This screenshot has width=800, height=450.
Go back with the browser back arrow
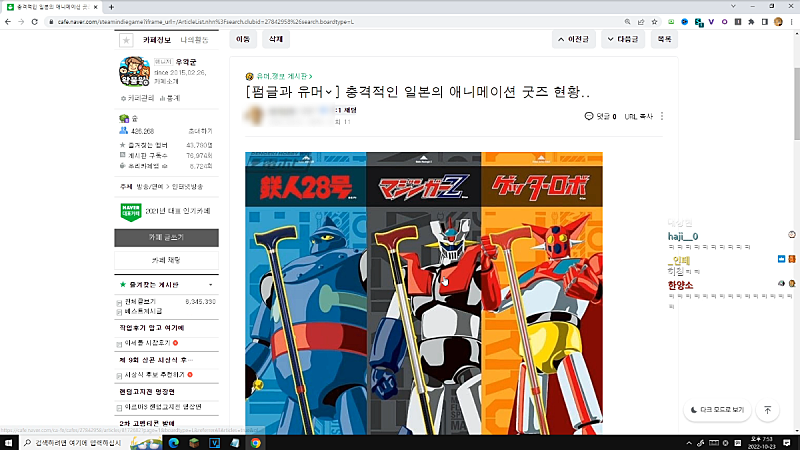pos(8,22)
